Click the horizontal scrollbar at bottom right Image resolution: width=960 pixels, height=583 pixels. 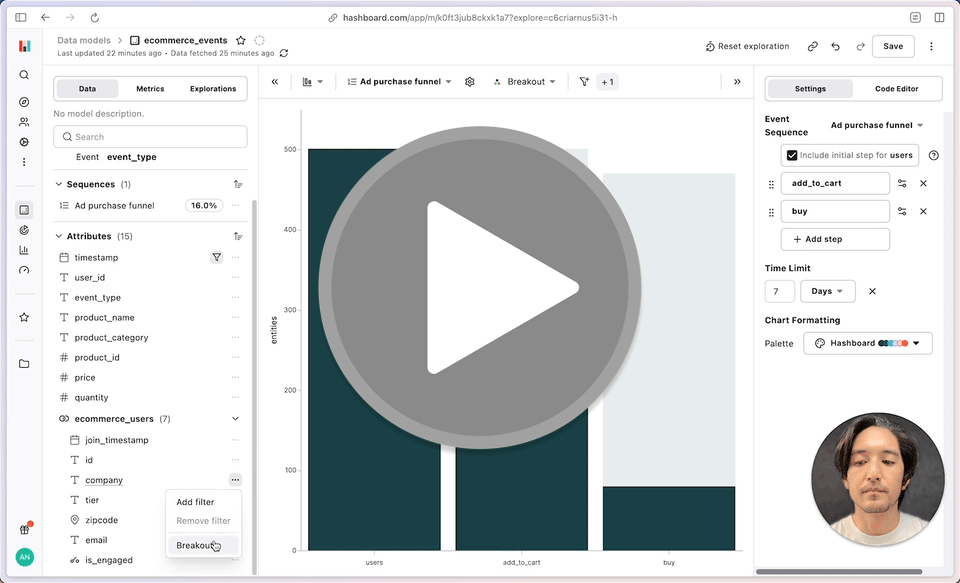click(x=839, y=572)
